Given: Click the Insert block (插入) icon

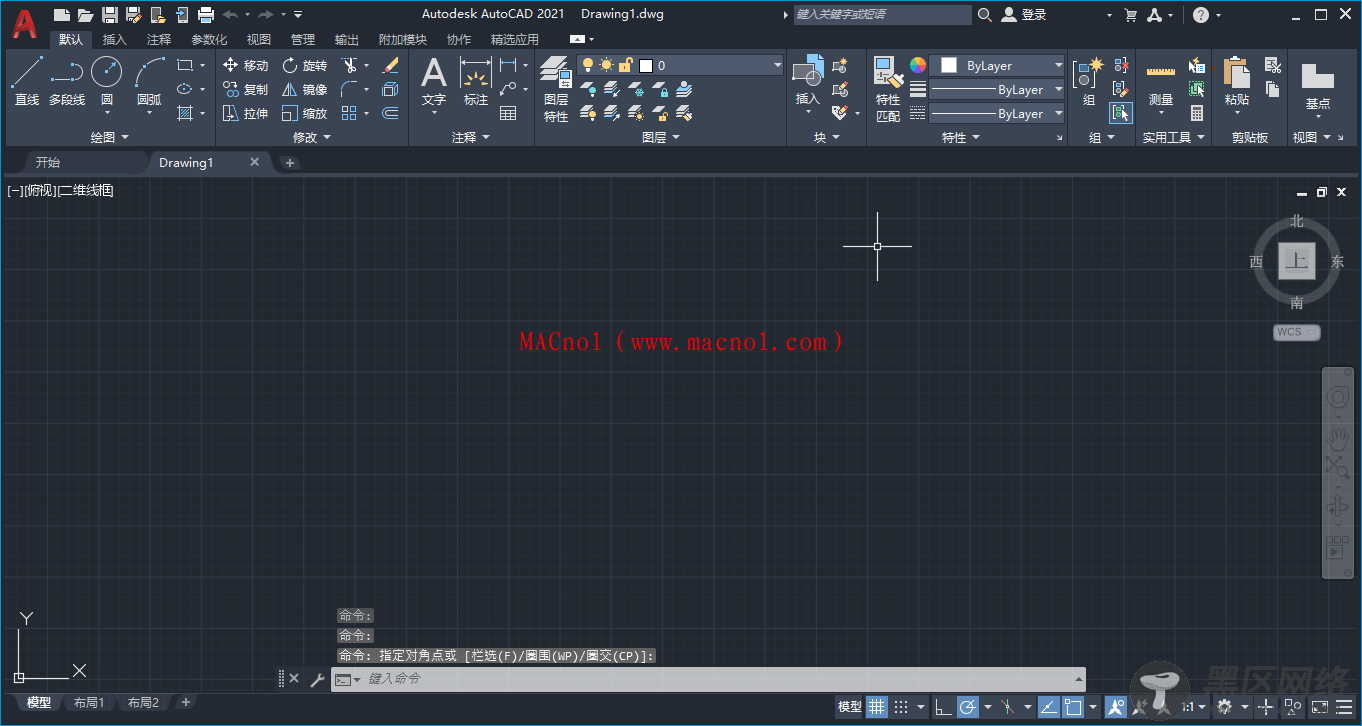Looking at the screenshot, I should [807, 82].
